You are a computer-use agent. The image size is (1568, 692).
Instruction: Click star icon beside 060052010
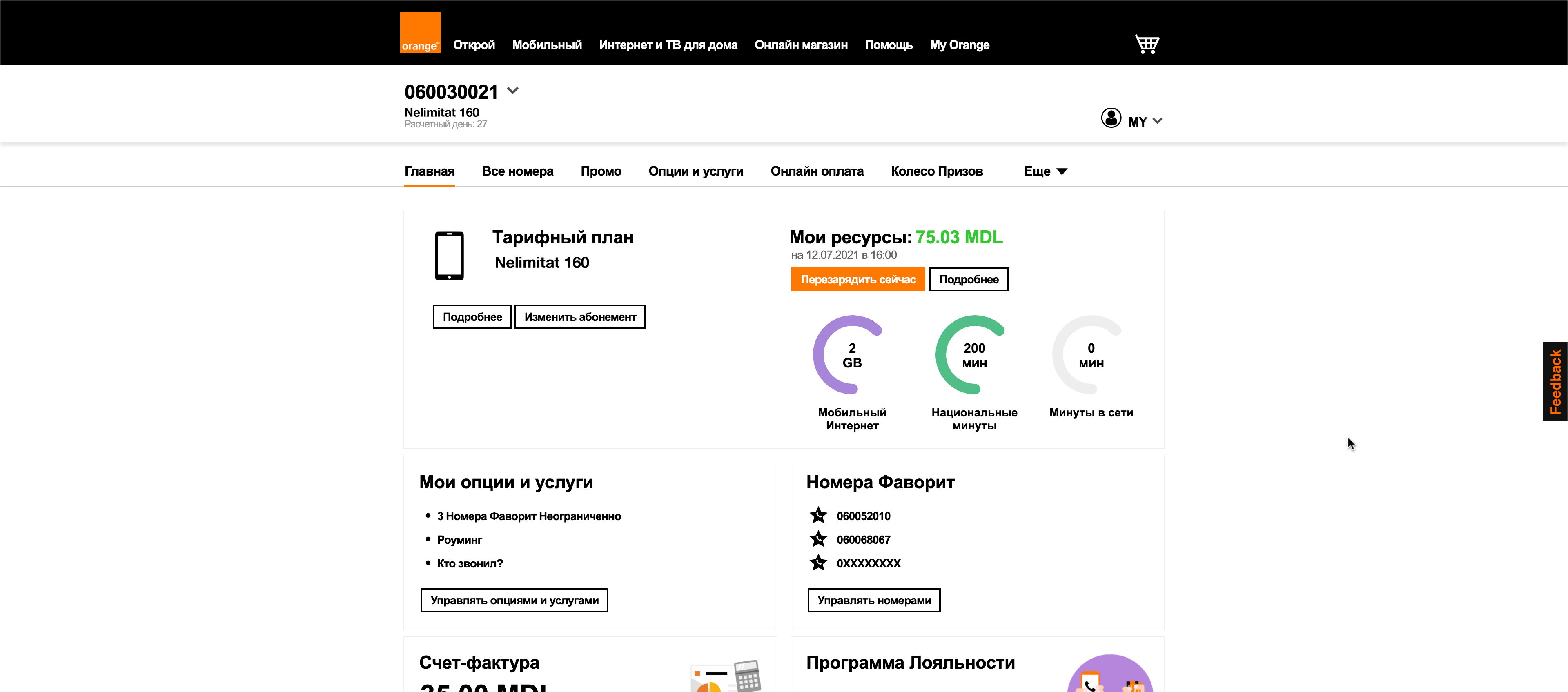click(x=818, y=516)
